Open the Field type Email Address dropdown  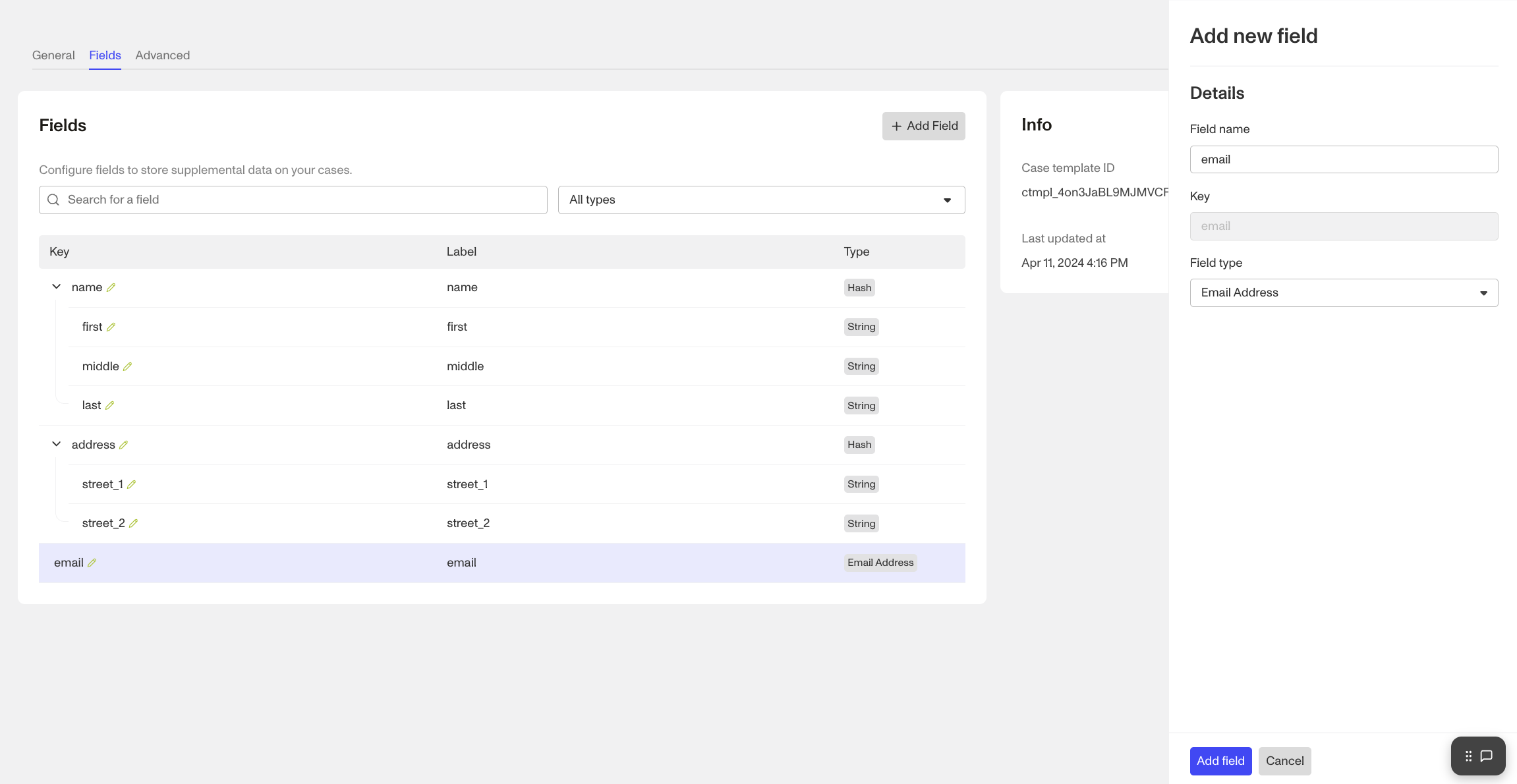(x=1343, y=293)
